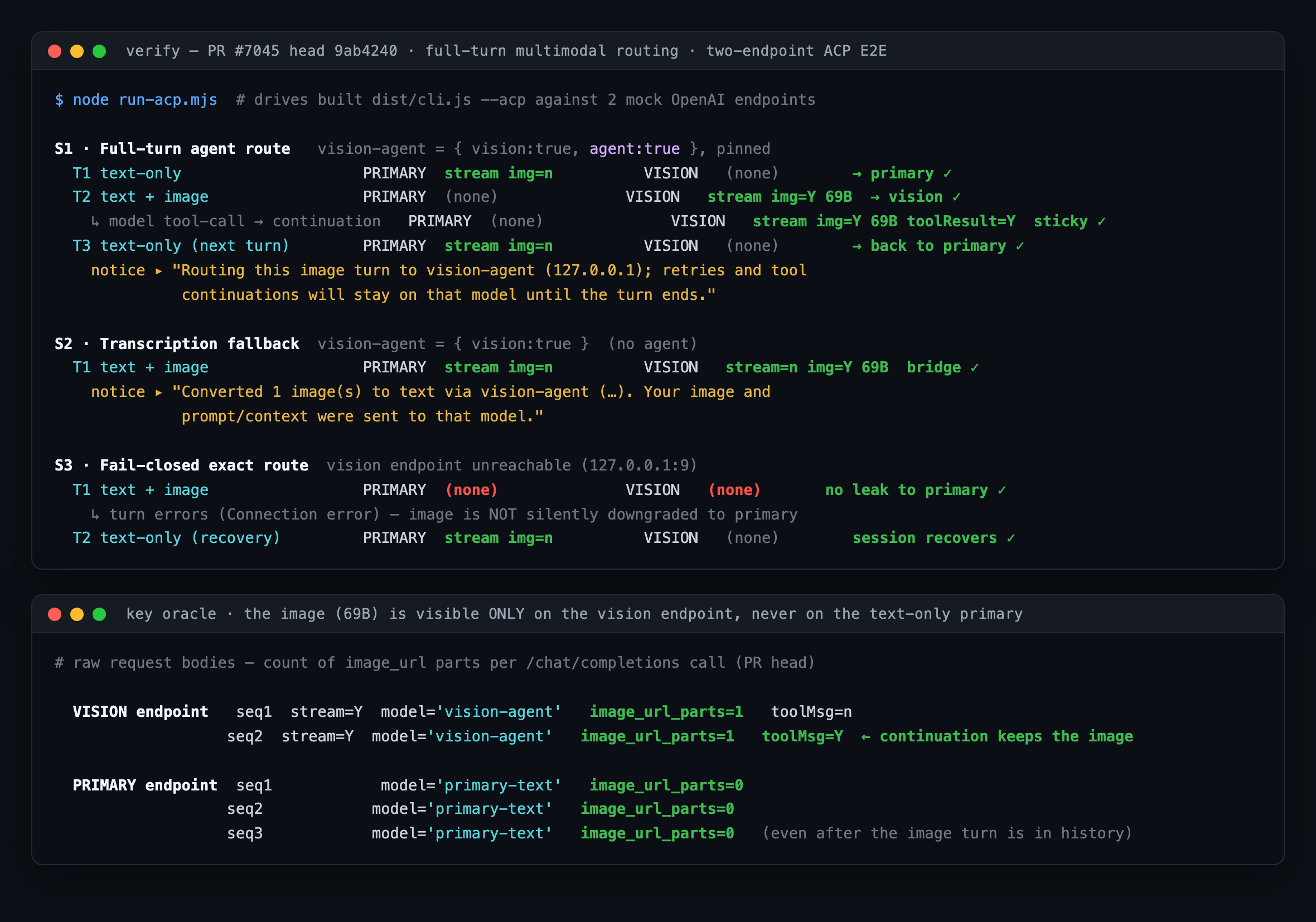Click 'T2 text-only (recovery)'
The height and width of the screenshot is (922, 1316).
[x=177, y=537]
